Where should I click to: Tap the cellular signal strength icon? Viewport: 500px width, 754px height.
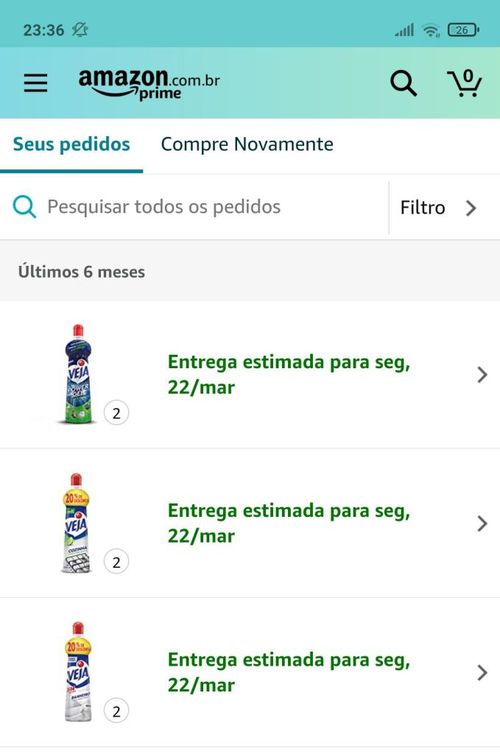pos(404,30)
